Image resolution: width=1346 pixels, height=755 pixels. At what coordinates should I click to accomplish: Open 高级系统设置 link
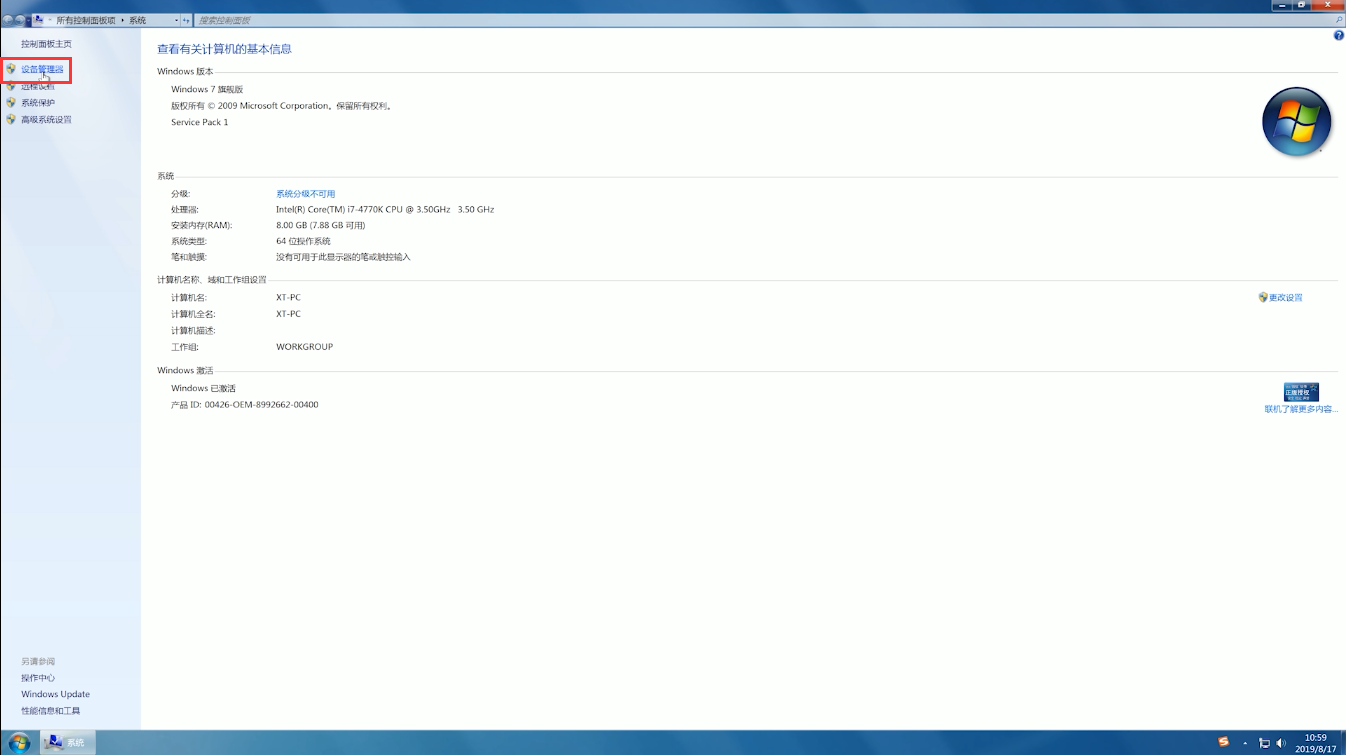tap(46, 120)
